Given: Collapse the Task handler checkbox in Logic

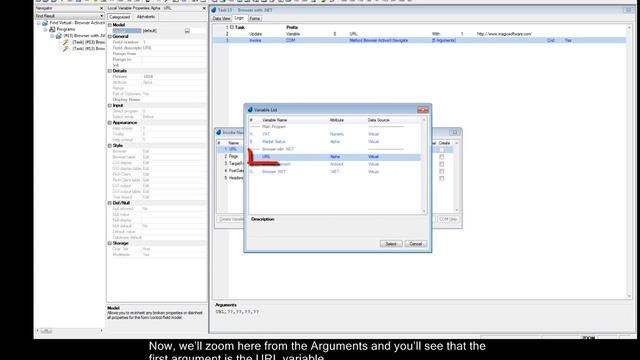Looking at the screenshot, I should pyautogui.click(x=231, y=27).
